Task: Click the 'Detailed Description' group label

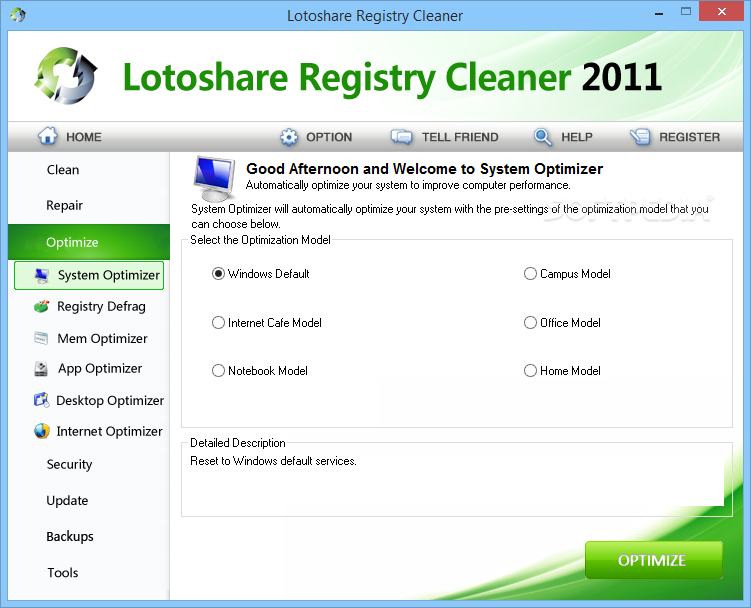Action: 238,443
